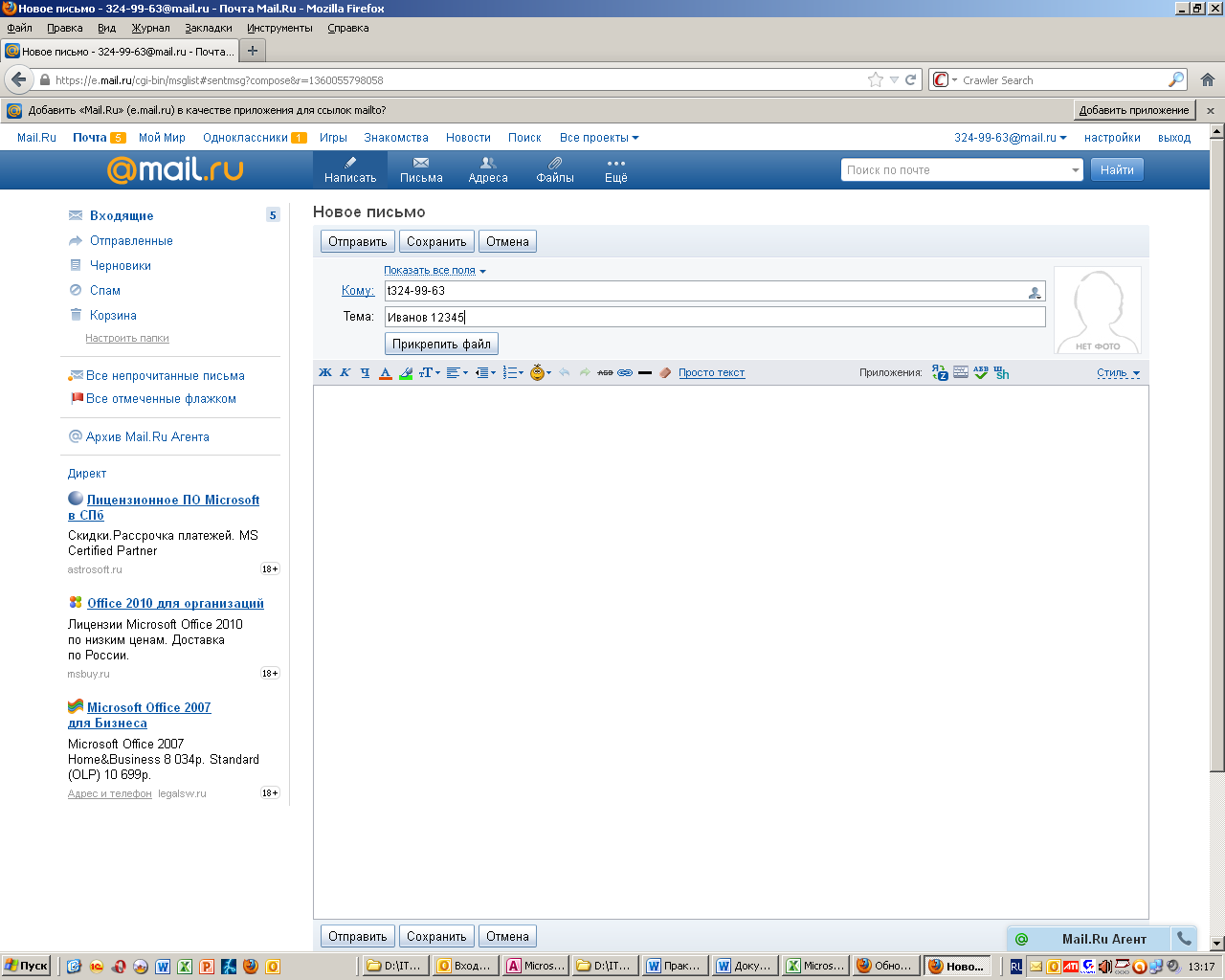Open the Стиль style dropdown
This screenshot has height=980, width=1225.
tap(1118, 372)
